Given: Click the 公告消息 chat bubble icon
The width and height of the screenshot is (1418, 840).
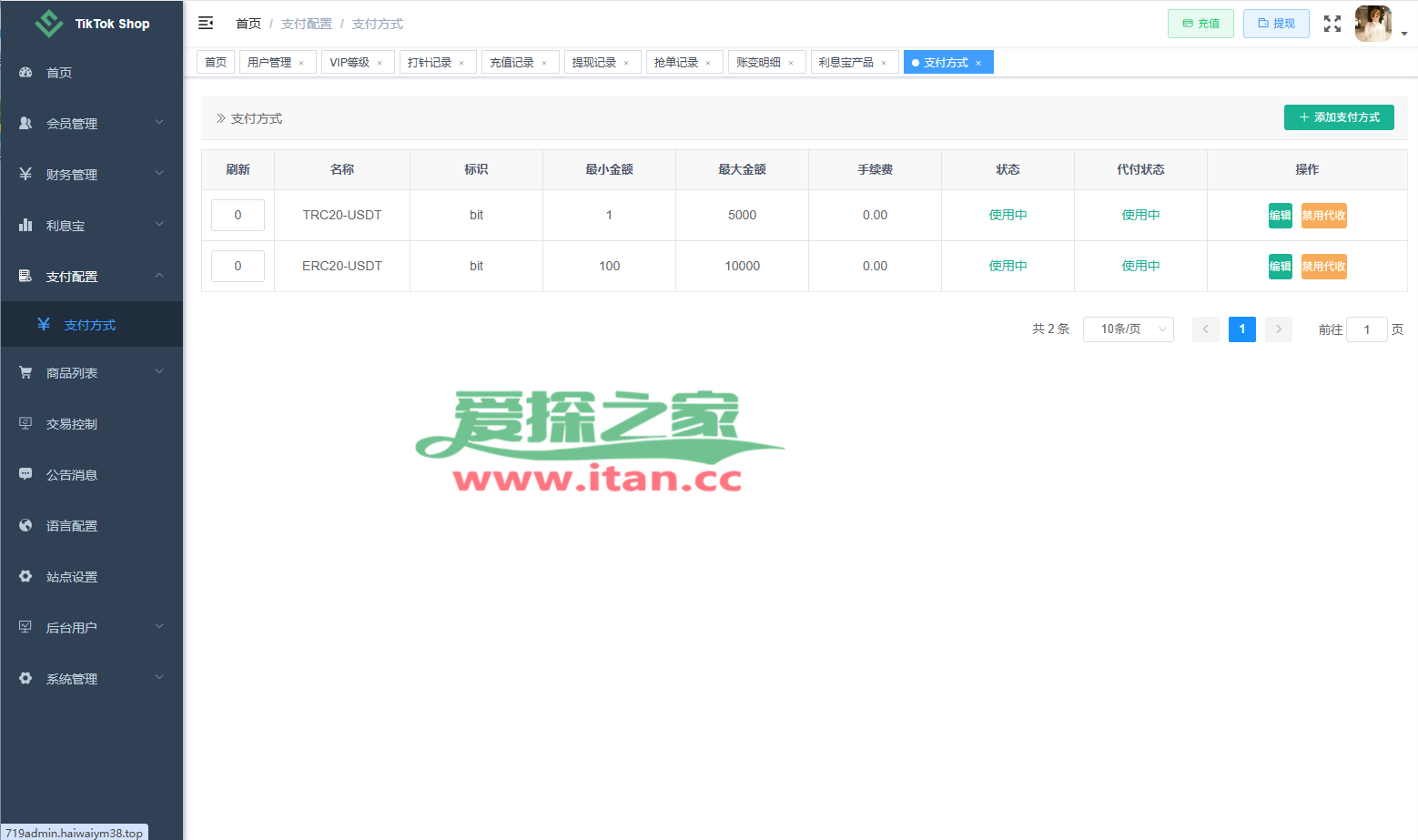Looking at the screenshot, I should (25, 474).
